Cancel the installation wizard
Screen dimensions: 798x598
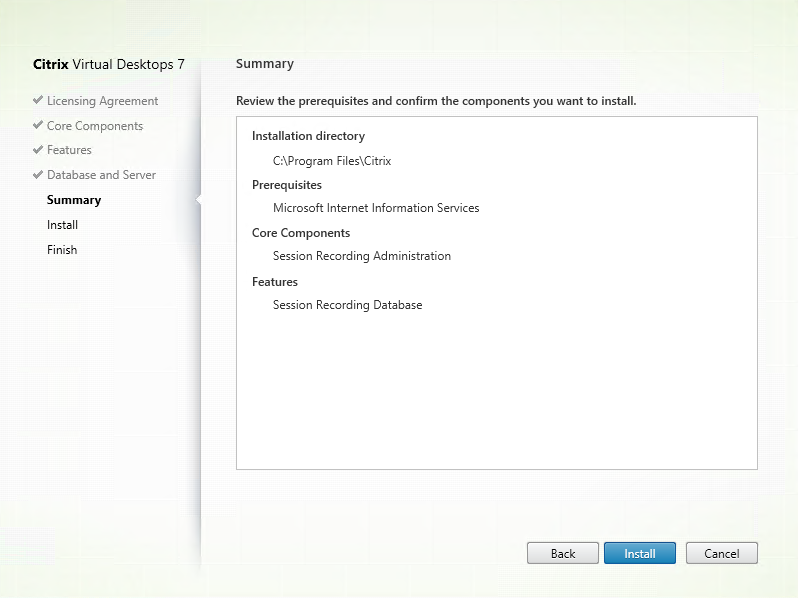(721, 553)
